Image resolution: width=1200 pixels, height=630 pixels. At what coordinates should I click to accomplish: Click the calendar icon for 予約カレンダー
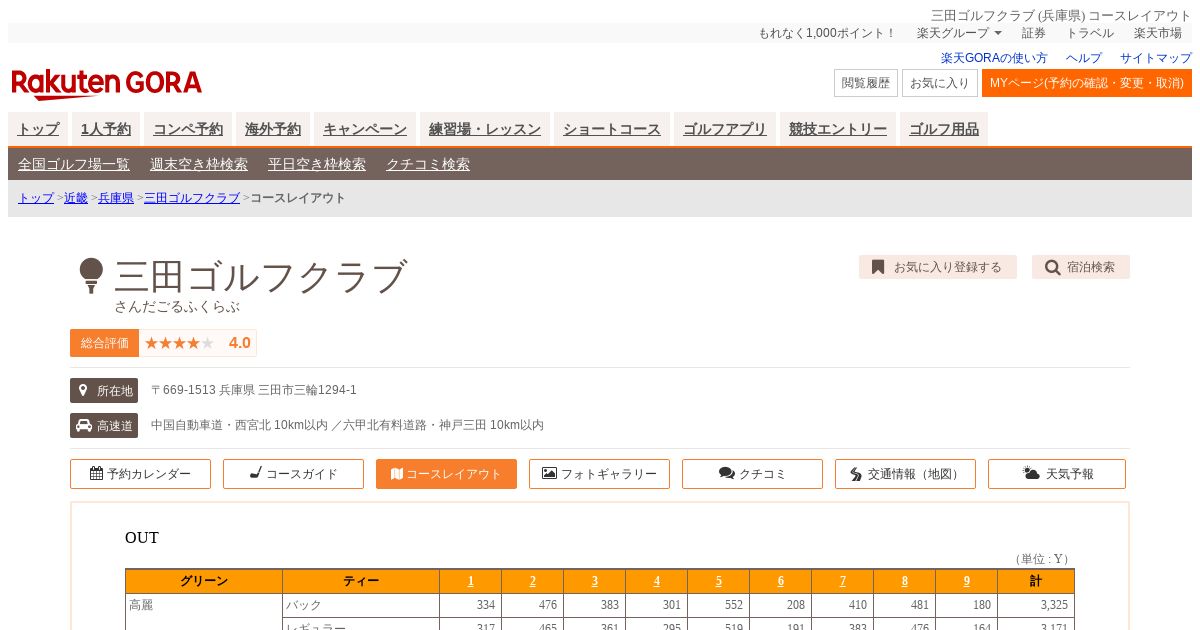[x=96, y=474]
